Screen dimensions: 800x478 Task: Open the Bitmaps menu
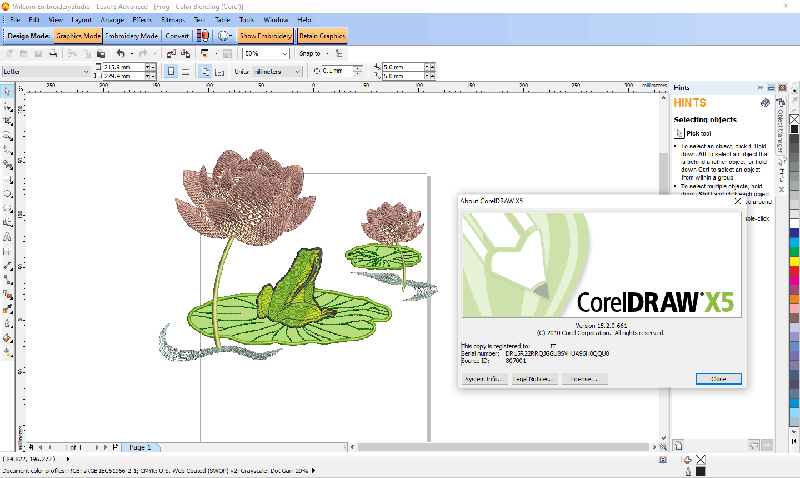tap(173, 20)
